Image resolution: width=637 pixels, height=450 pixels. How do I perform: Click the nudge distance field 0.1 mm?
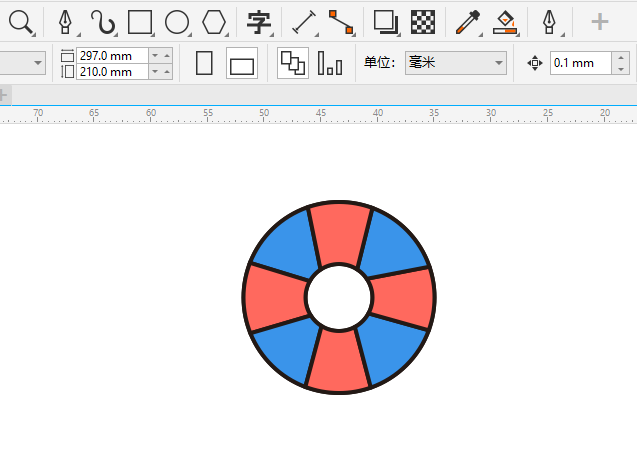click(x=581, y=63)
